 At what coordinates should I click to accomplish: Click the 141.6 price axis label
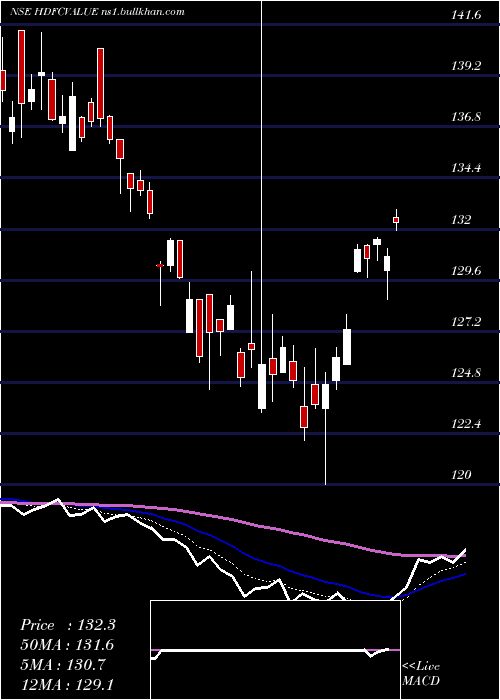tap(466, 15)
